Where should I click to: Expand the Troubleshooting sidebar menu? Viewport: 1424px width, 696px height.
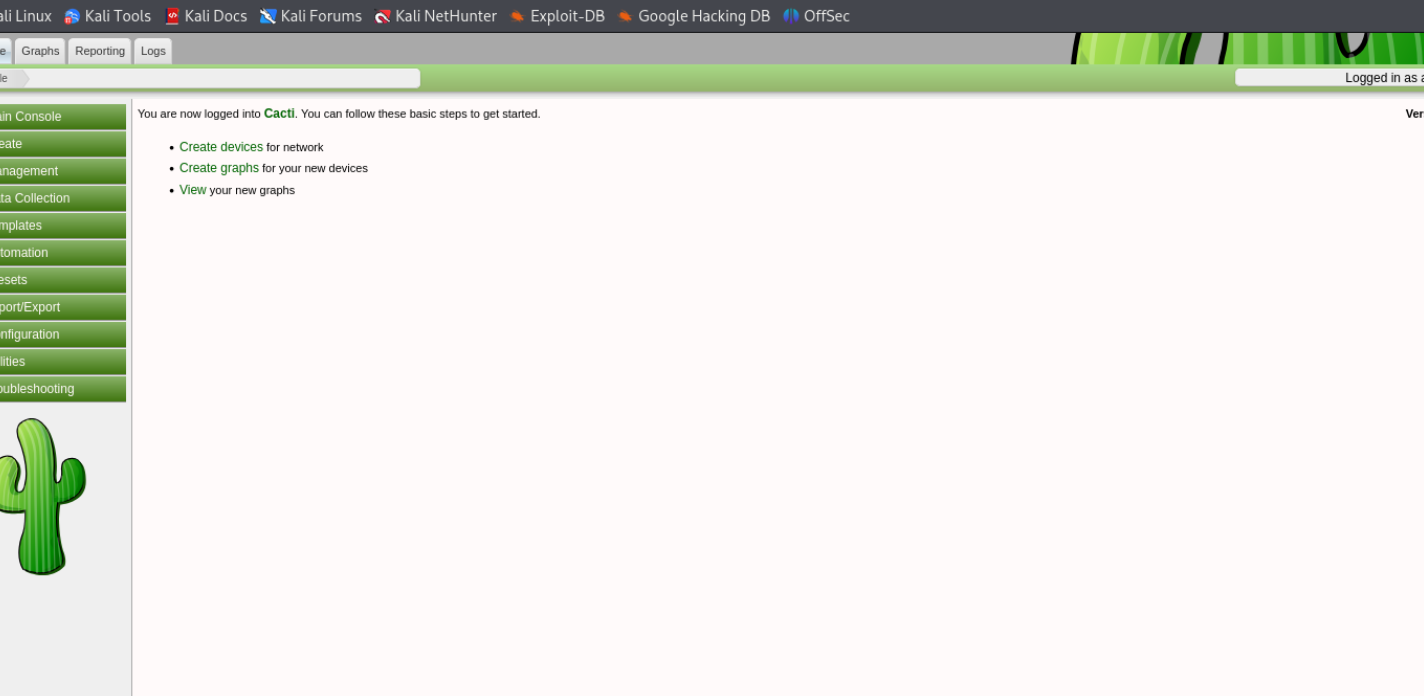click(62, 389)
